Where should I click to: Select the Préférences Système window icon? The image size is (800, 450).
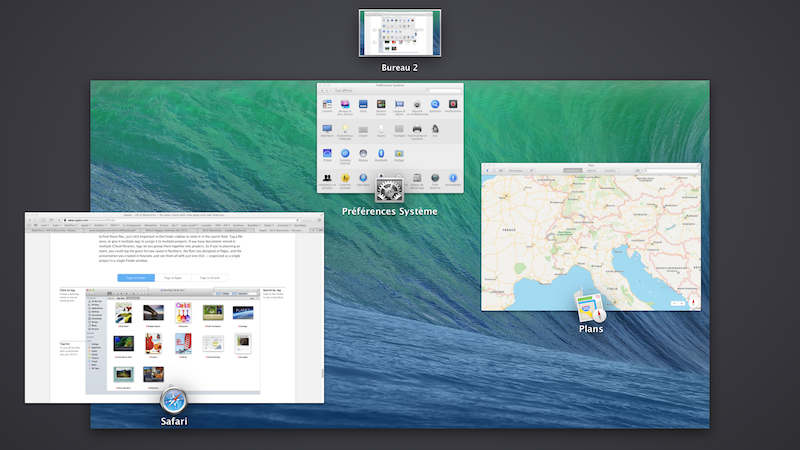(389, 190)
